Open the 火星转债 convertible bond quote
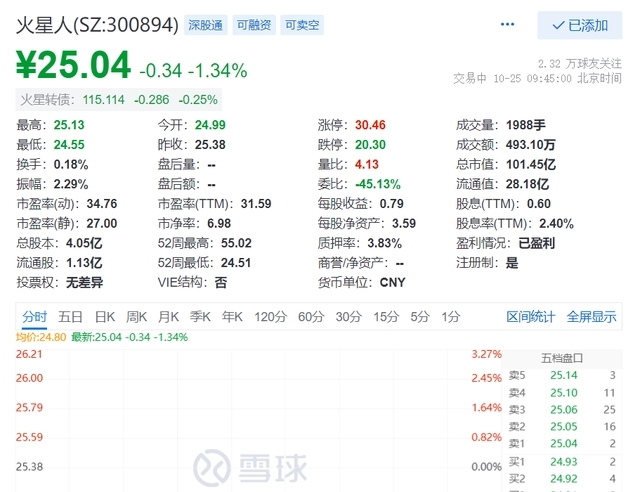Image resolution: width=640 pixels, height=492 pixels. tap(119, 99)
